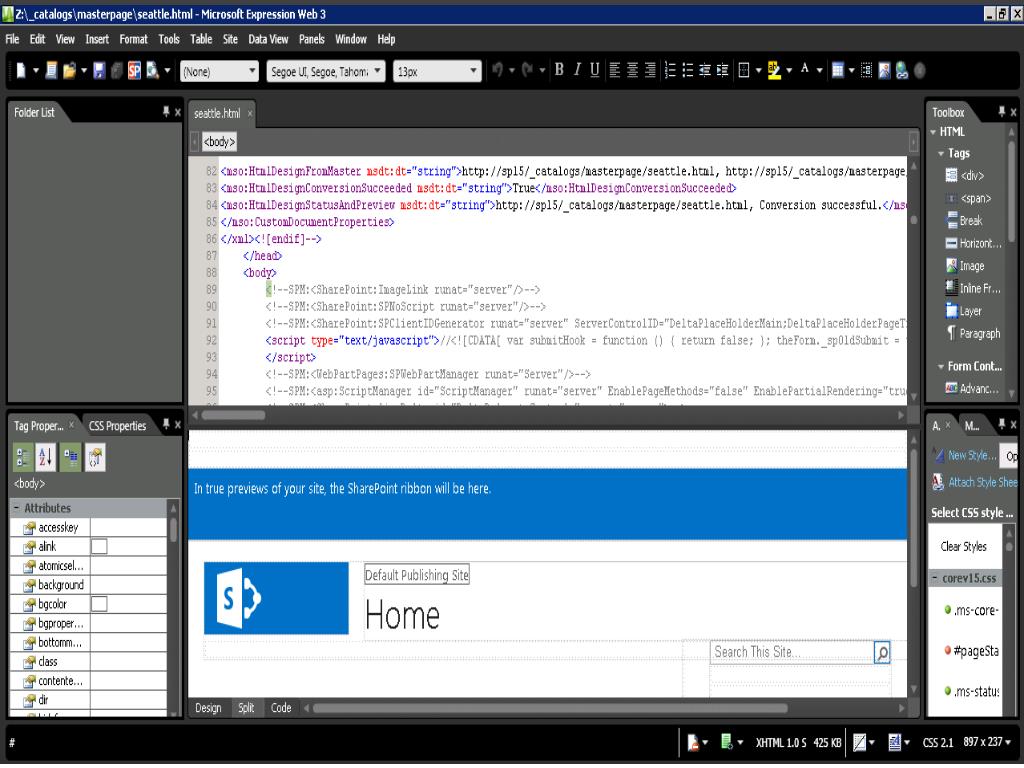Open the Data View menu
The width and height of the screenshot is (1024, 768).
pyautogui.click(x=268, y=39)
